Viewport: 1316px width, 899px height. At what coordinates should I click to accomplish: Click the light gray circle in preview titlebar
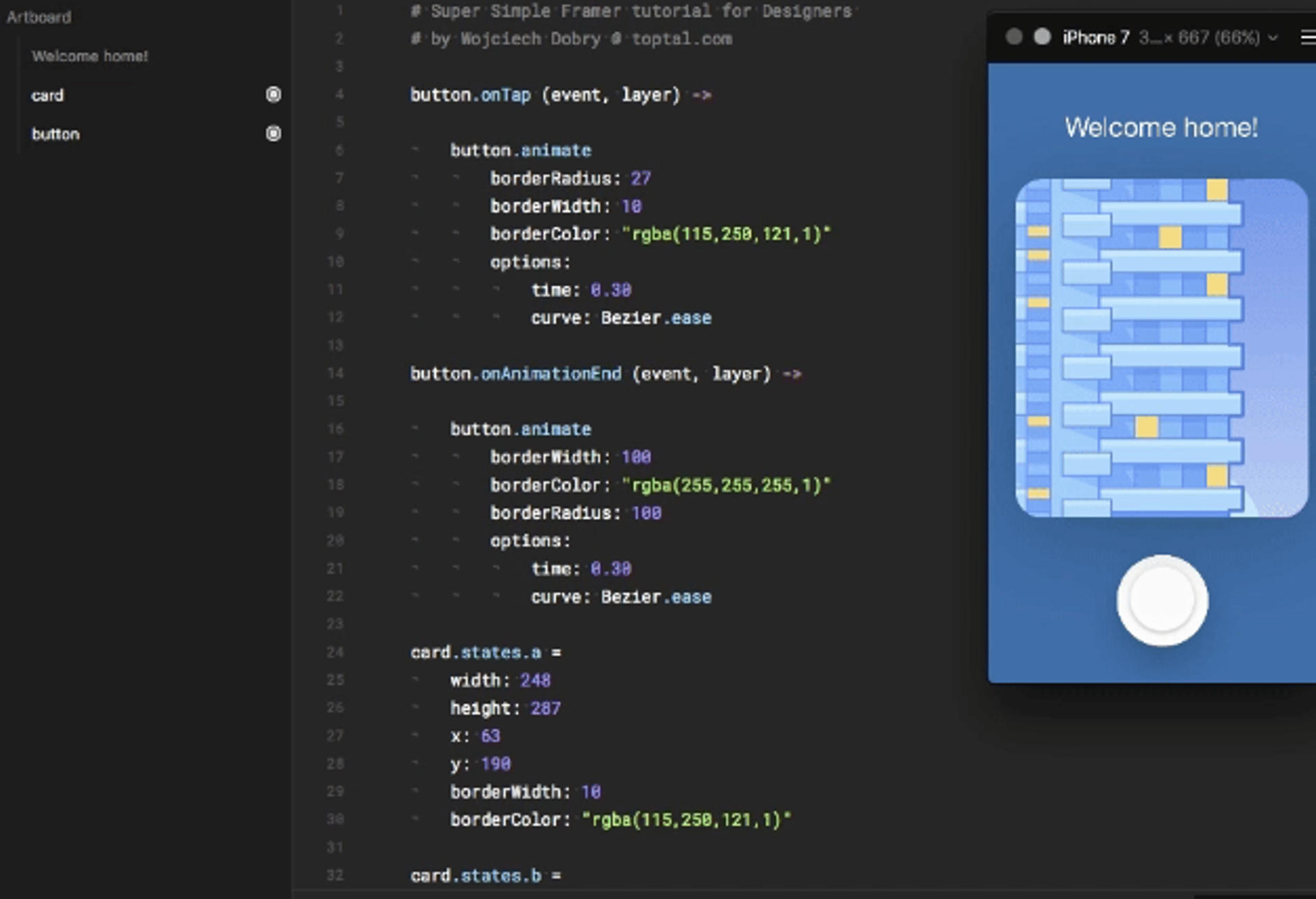(x=1042, y=37)
